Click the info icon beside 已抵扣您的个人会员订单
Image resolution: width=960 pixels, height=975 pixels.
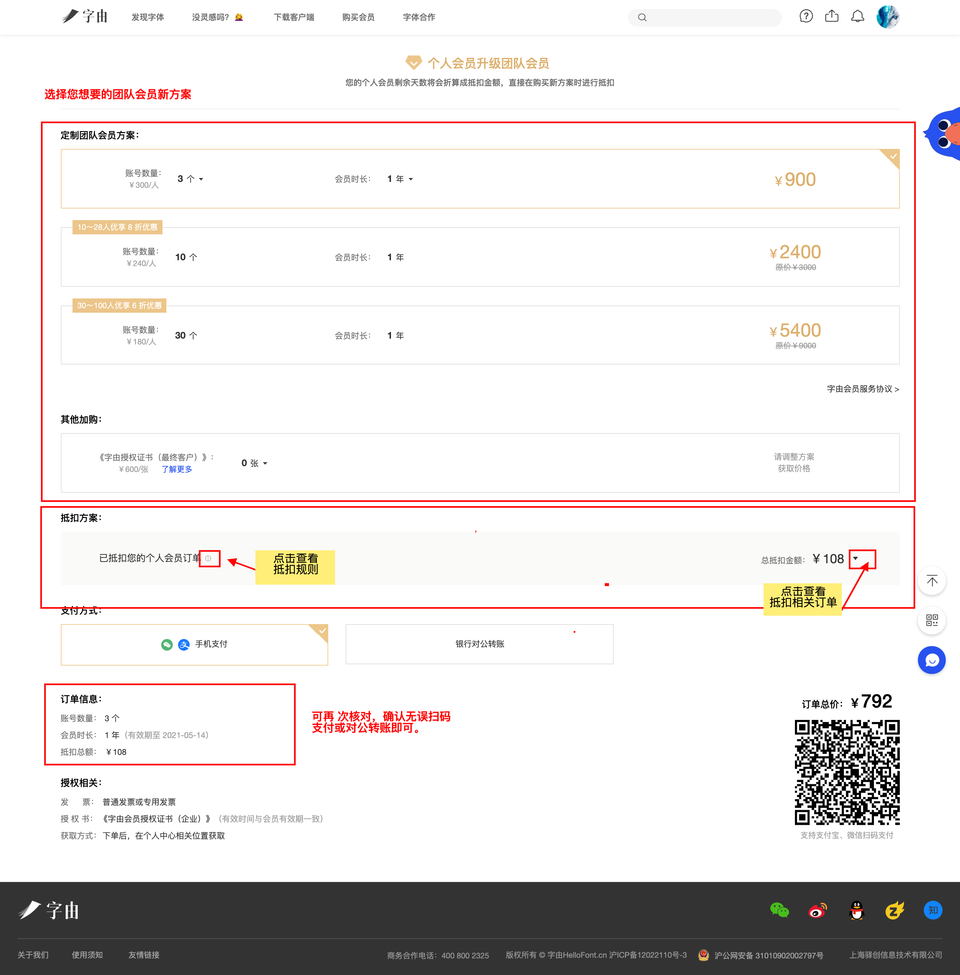coord(208,558)
